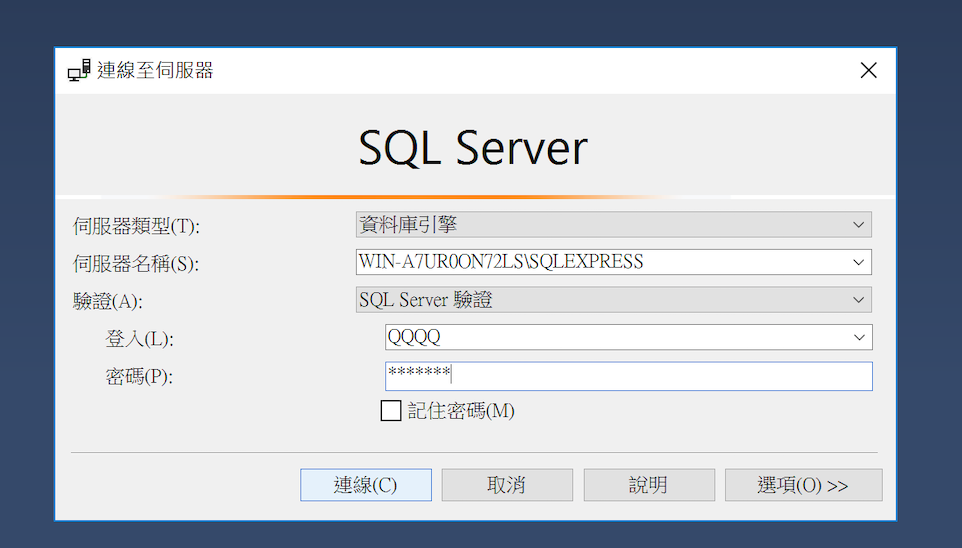Open the 伺服器類型 dropdown

tap(614, 225)
